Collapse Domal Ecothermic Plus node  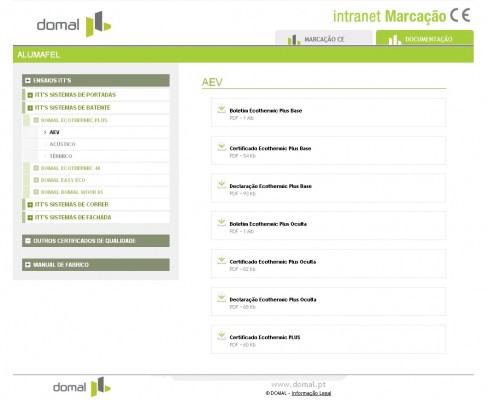[36, 120]
